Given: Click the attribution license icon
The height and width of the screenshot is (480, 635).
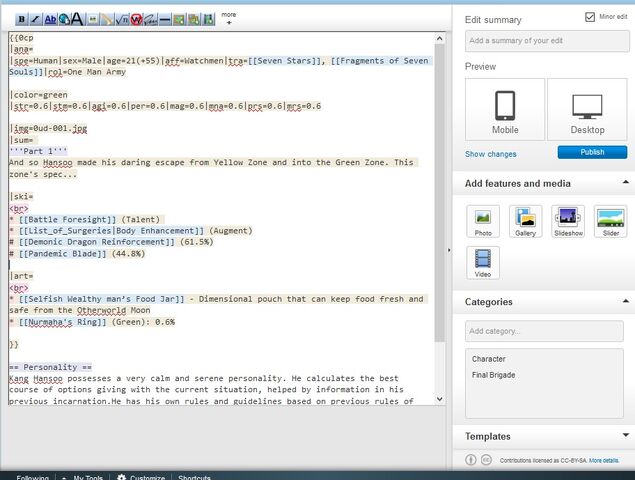Looking at the screenshot, I should [471, 460].
